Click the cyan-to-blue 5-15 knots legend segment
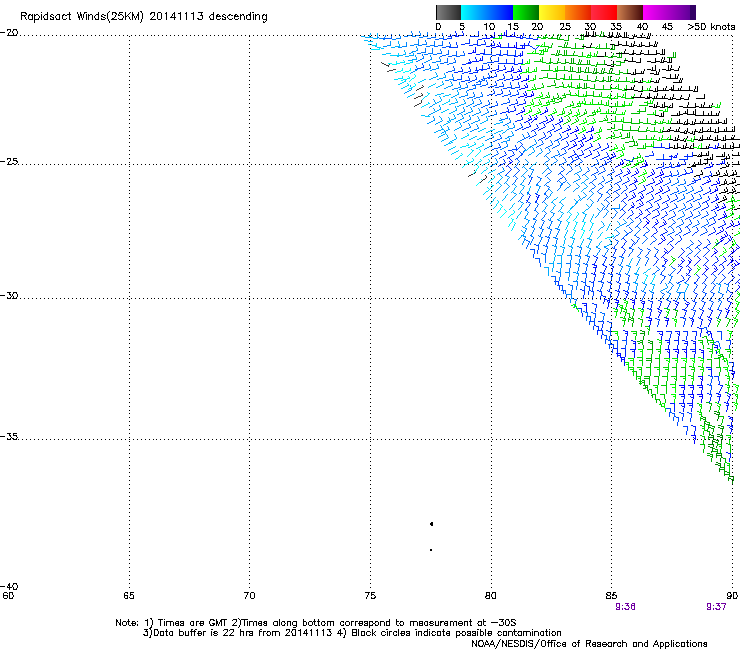 tap(487, 12)
